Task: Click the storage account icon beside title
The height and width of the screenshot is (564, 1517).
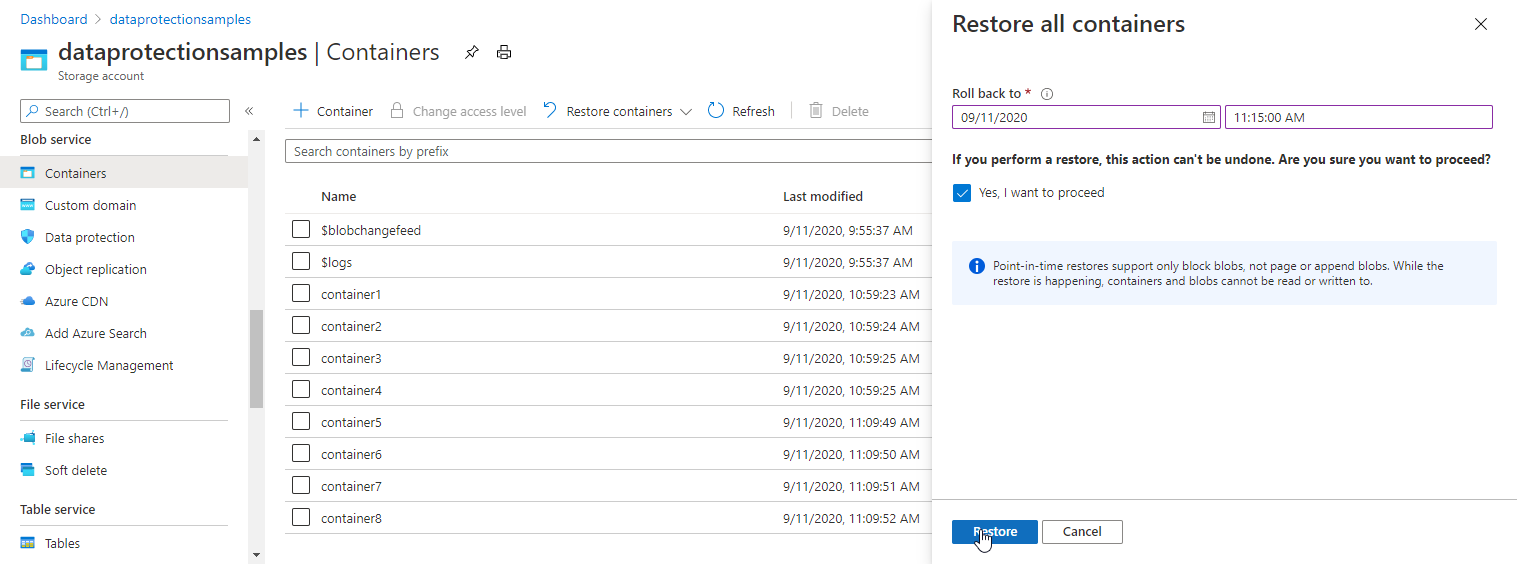Action: point(34,61)
